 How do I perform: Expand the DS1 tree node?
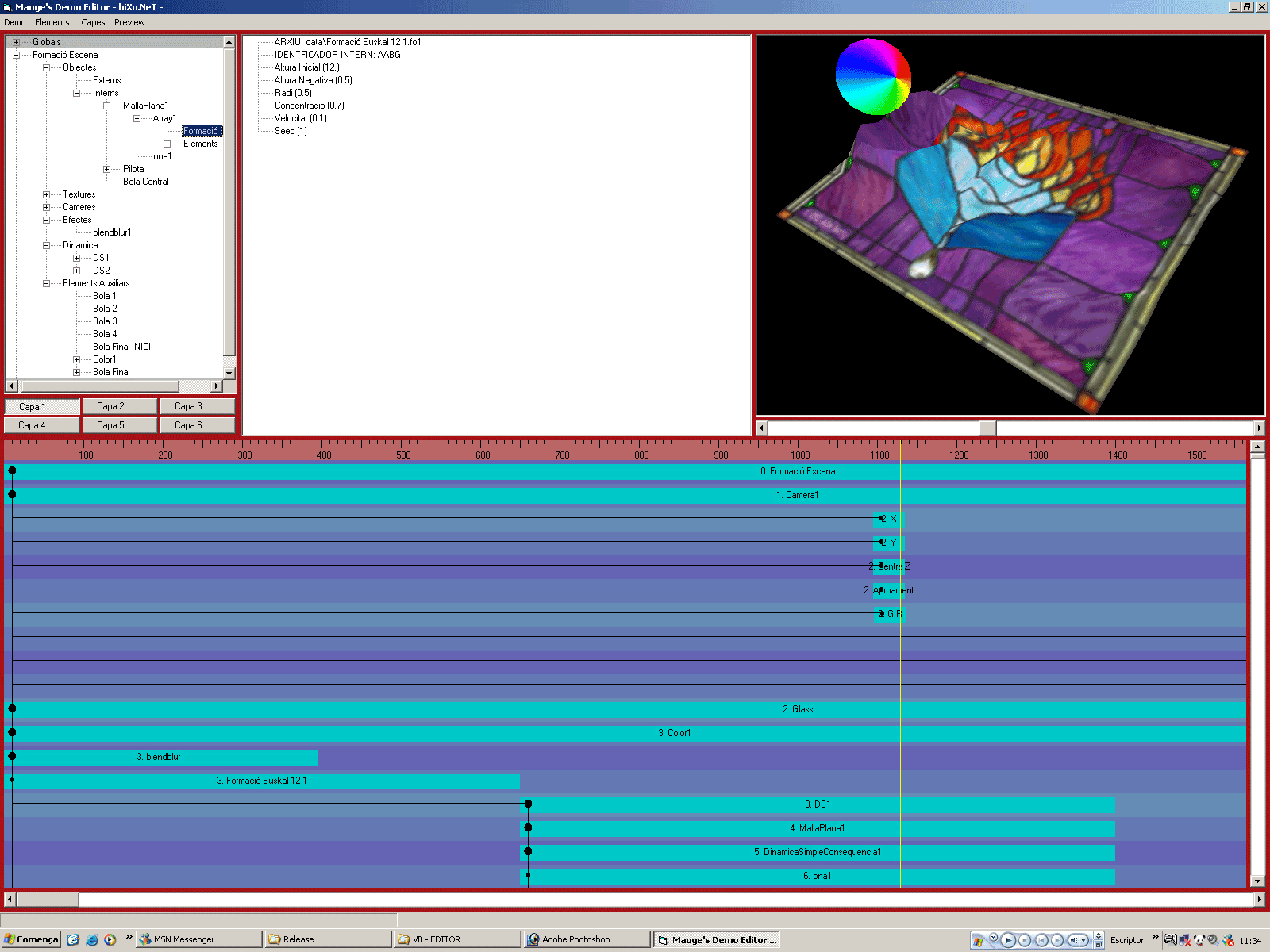pos(76,258)
